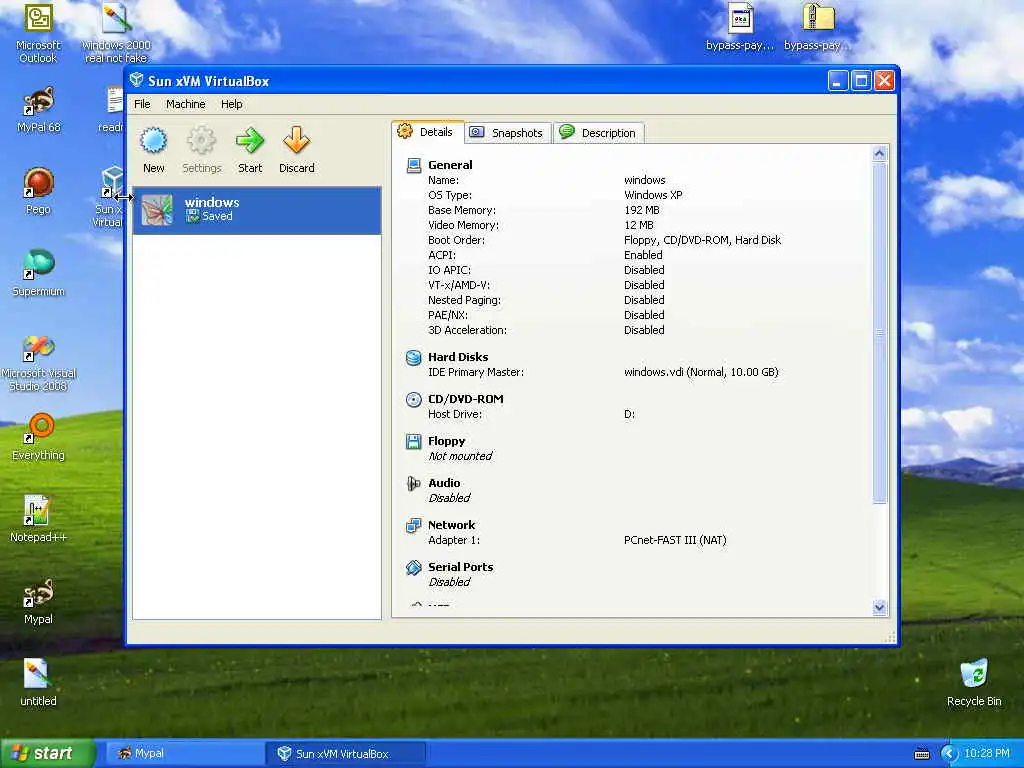Click the Serial Ports section icon

click(x=413, y=568)
